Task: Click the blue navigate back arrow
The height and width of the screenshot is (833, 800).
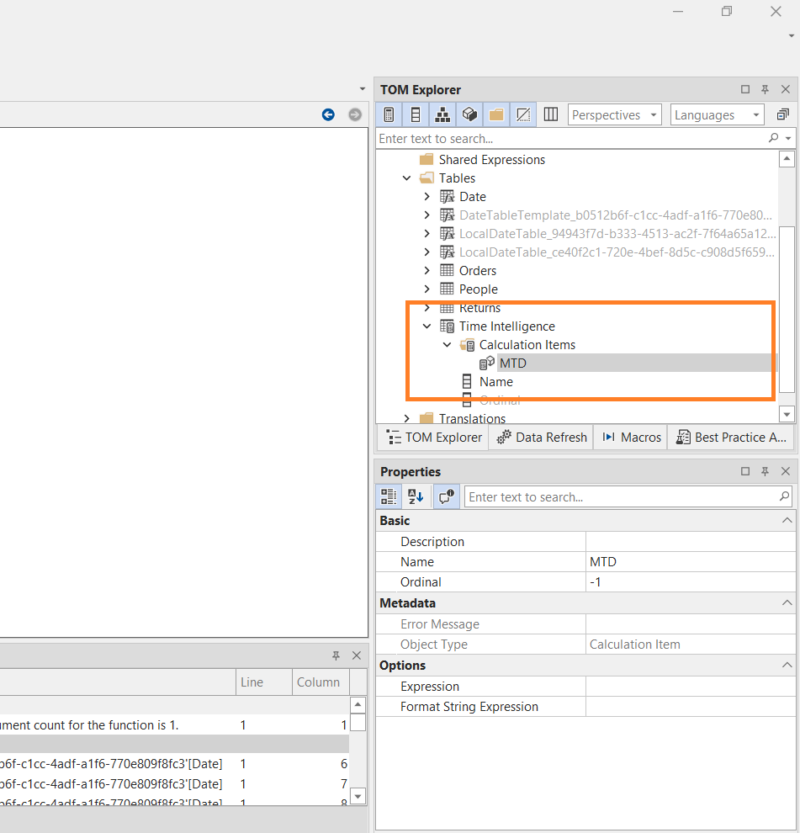Action: click(328, 115)
